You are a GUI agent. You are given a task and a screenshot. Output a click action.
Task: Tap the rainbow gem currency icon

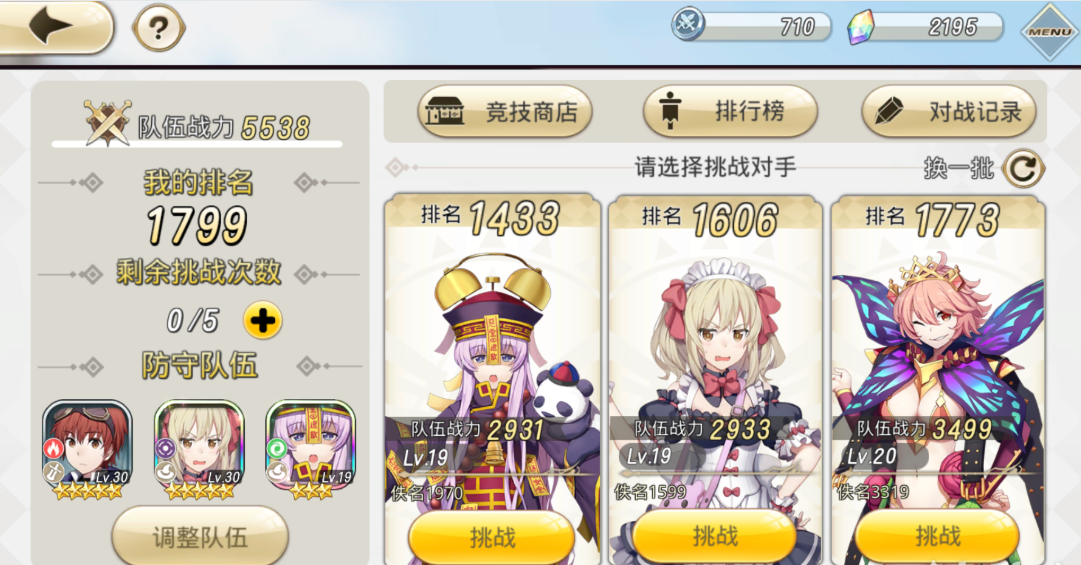[860, 27]
